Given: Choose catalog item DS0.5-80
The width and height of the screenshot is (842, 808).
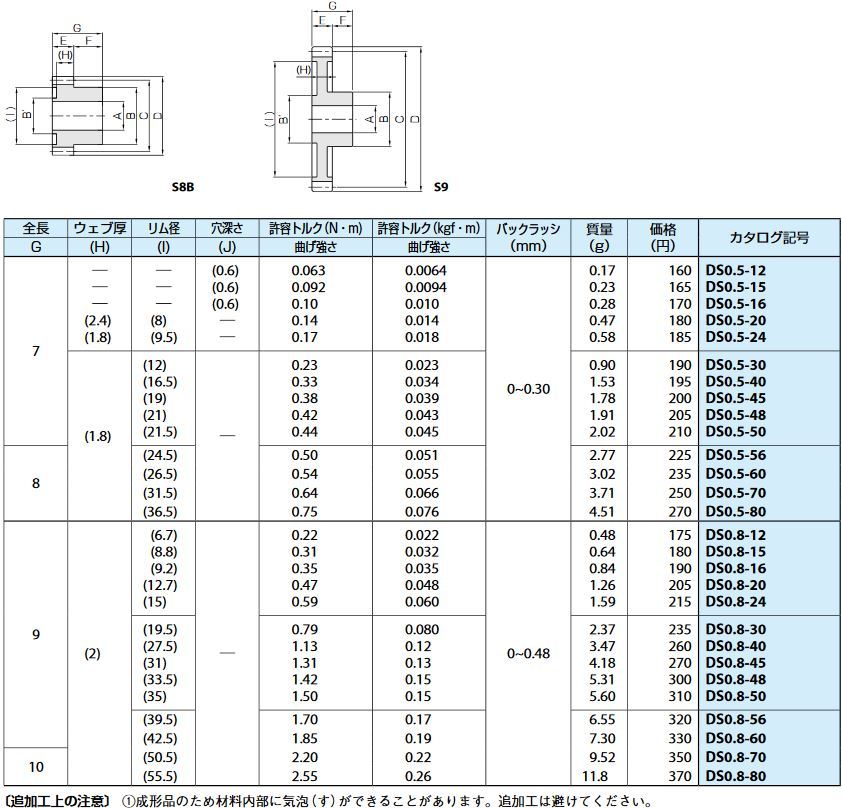Looking at the screenshot, I should tap(735, 512).
